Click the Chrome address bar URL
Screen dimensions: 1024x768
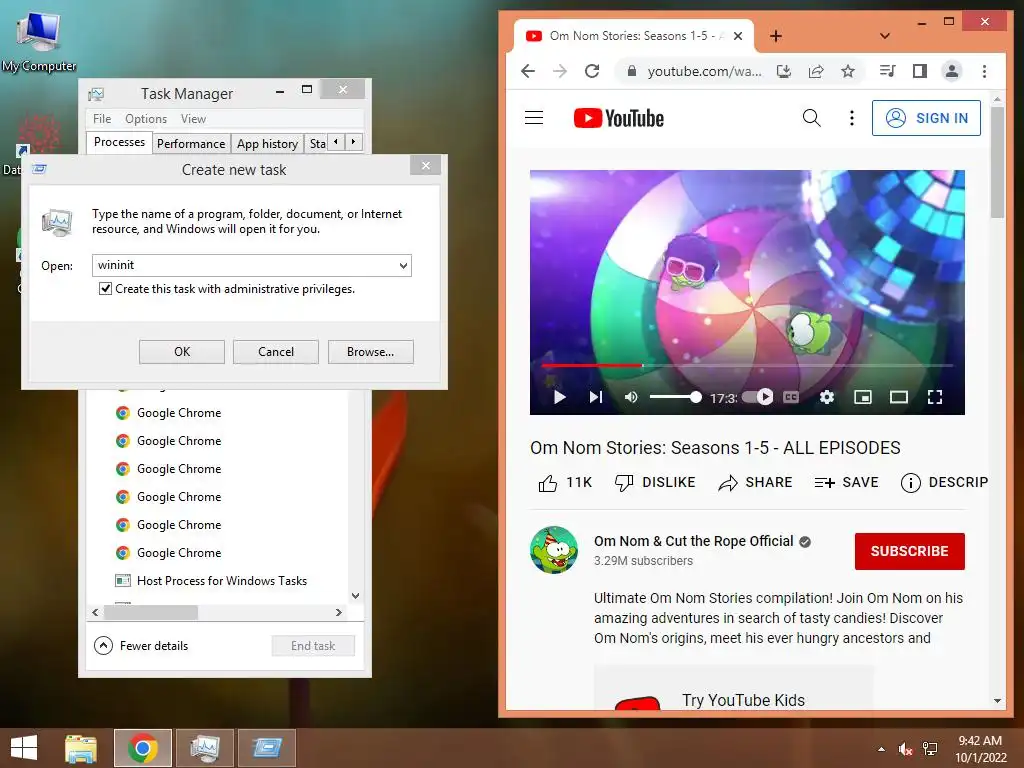click(x=704, y=72)
